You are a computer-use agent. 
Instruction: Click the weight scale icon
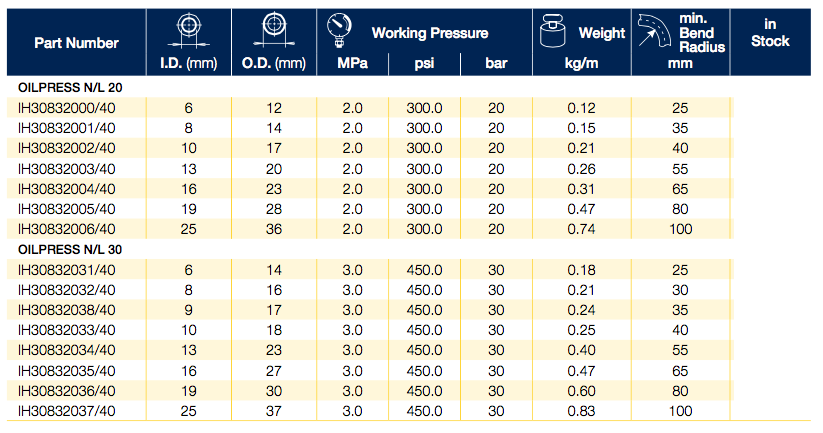553,34
